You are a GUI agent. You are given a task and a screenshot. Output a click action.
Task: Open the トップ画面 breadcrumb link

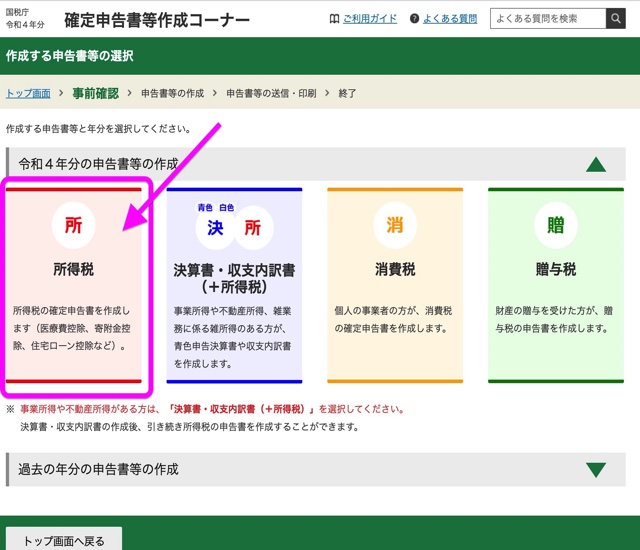(x=28, y=93)
